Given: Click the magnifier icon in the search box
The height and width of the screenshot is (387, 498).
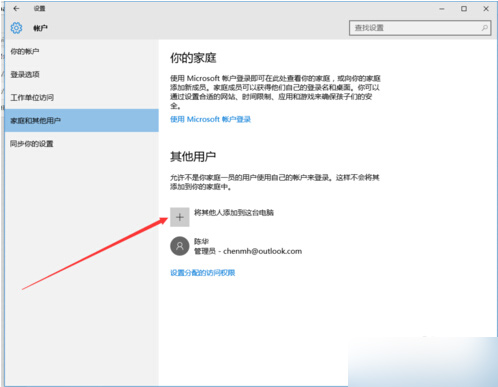Looking at the screenshot, I should [485, 28].
